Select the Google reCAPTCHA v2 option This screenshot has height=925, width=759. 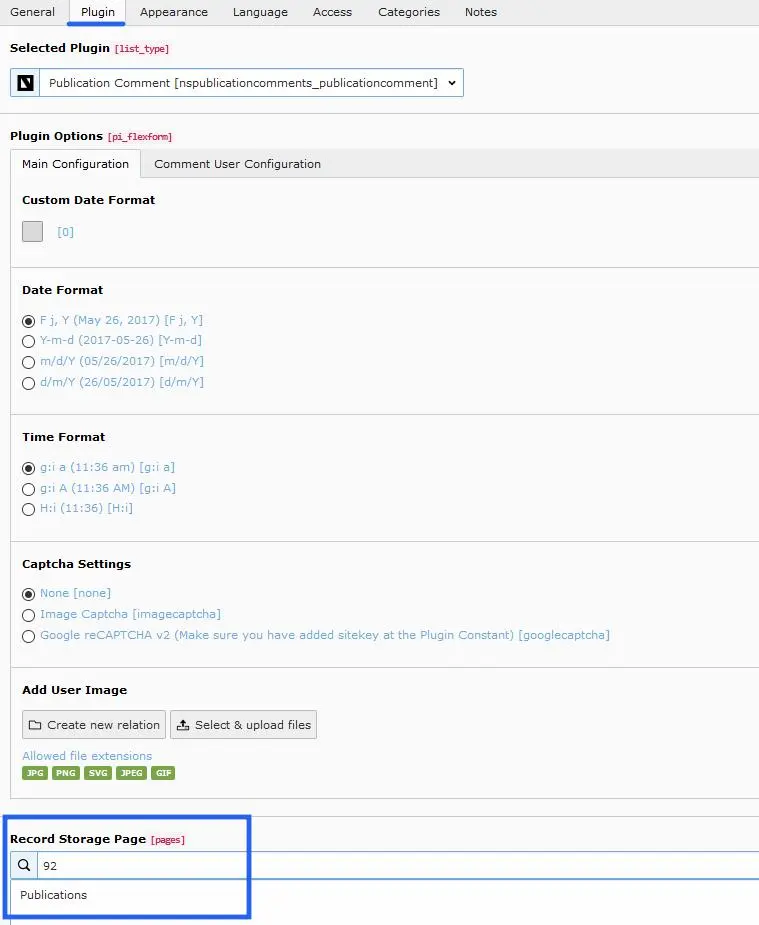(28, 637)
